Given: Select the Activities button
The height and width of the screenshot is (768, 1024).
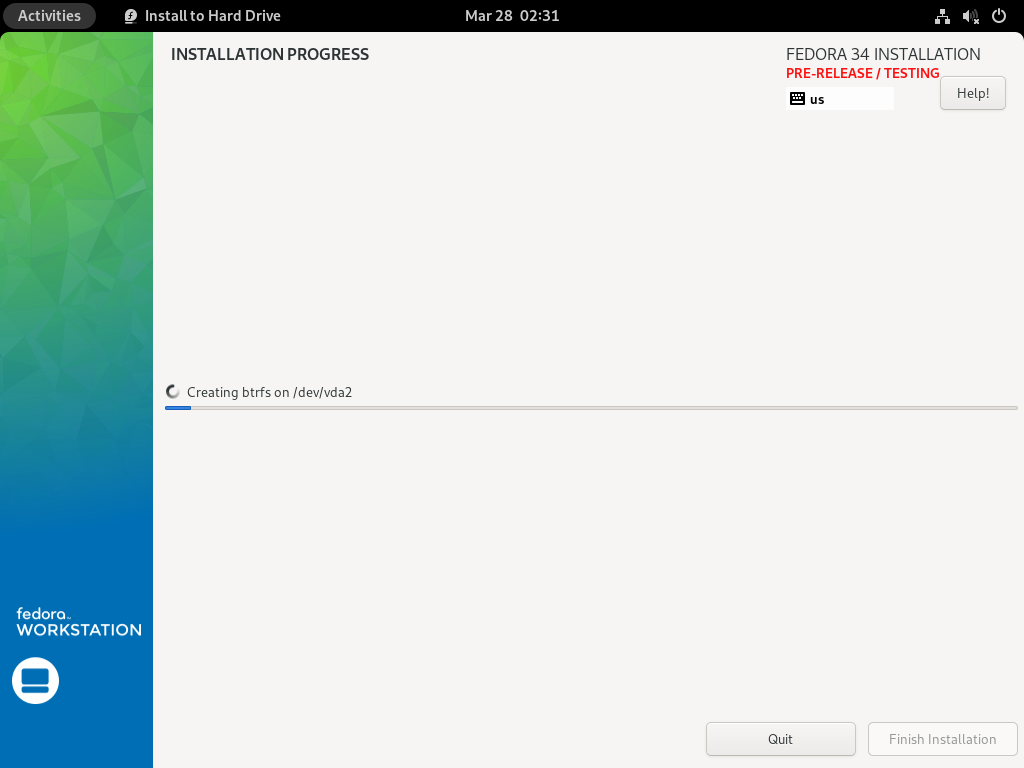Looking at the screenshot, I should pos(49,16).
